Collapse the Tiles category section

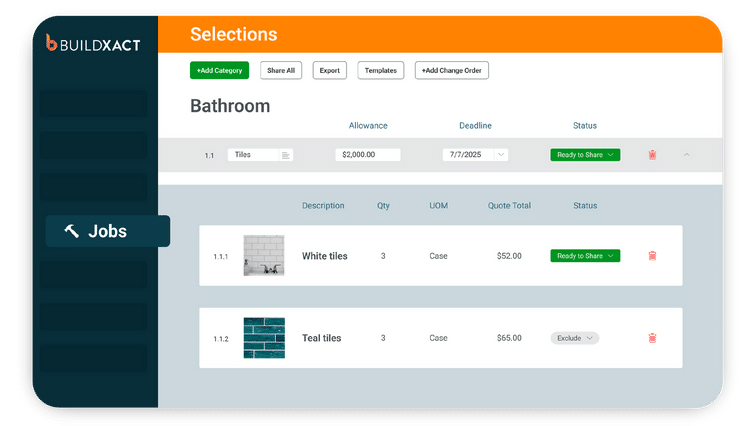pos(686,155)
